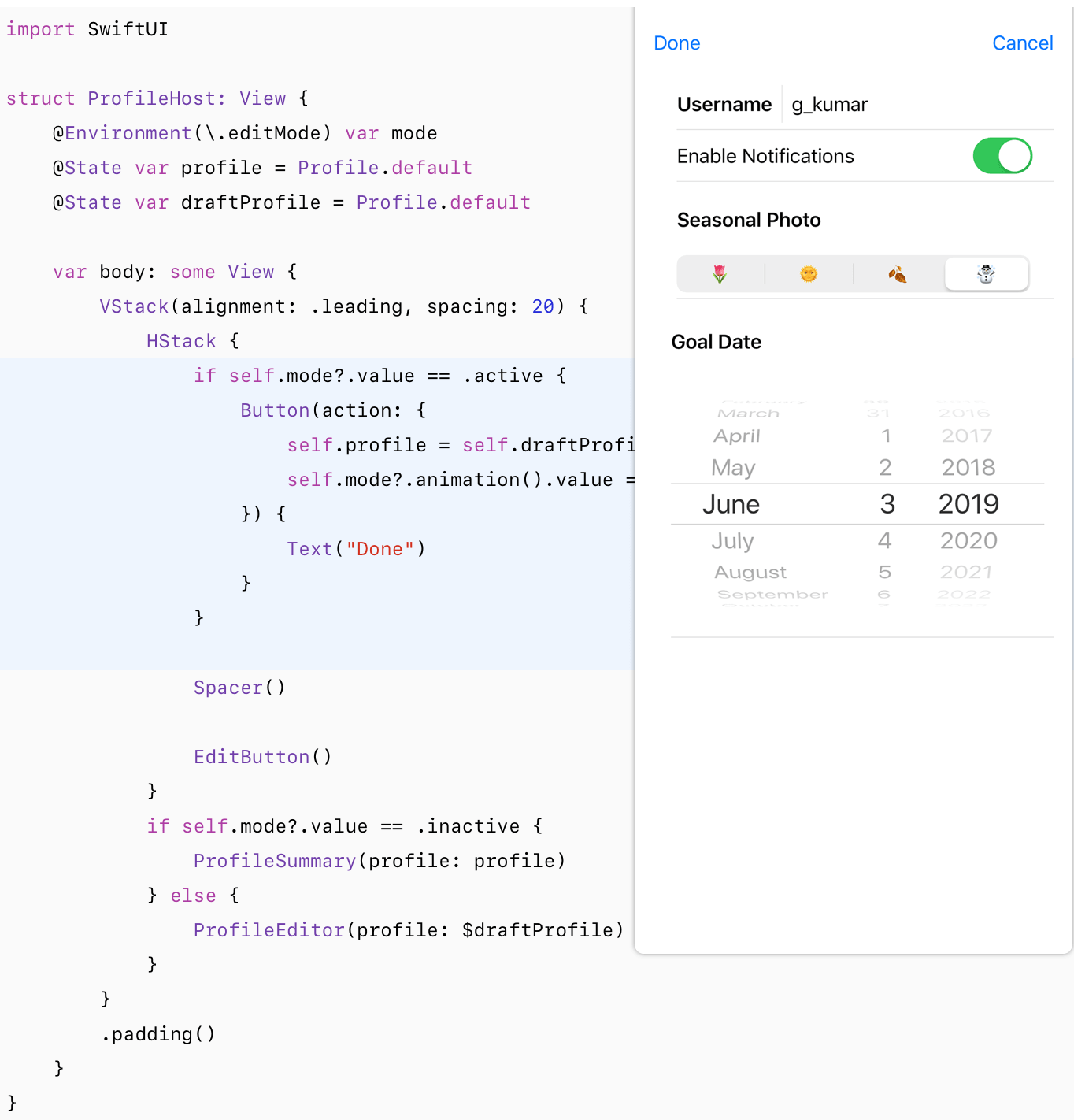This screenshot has width=1074, height=1120.
Task: Pick July in the month wheel
Action: click(x=732, y=541)
